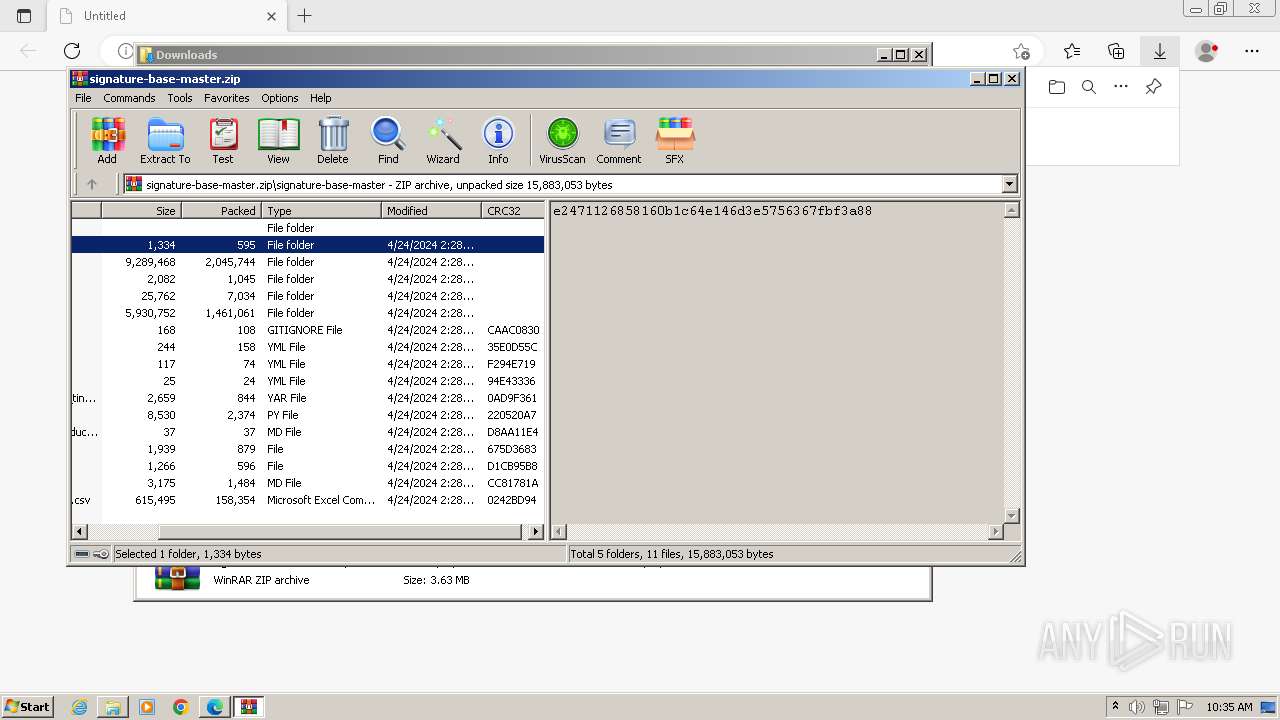Viewport: 1280px width, 720px height.
Task: Refresh the Edge page
Action: [72, 51]
